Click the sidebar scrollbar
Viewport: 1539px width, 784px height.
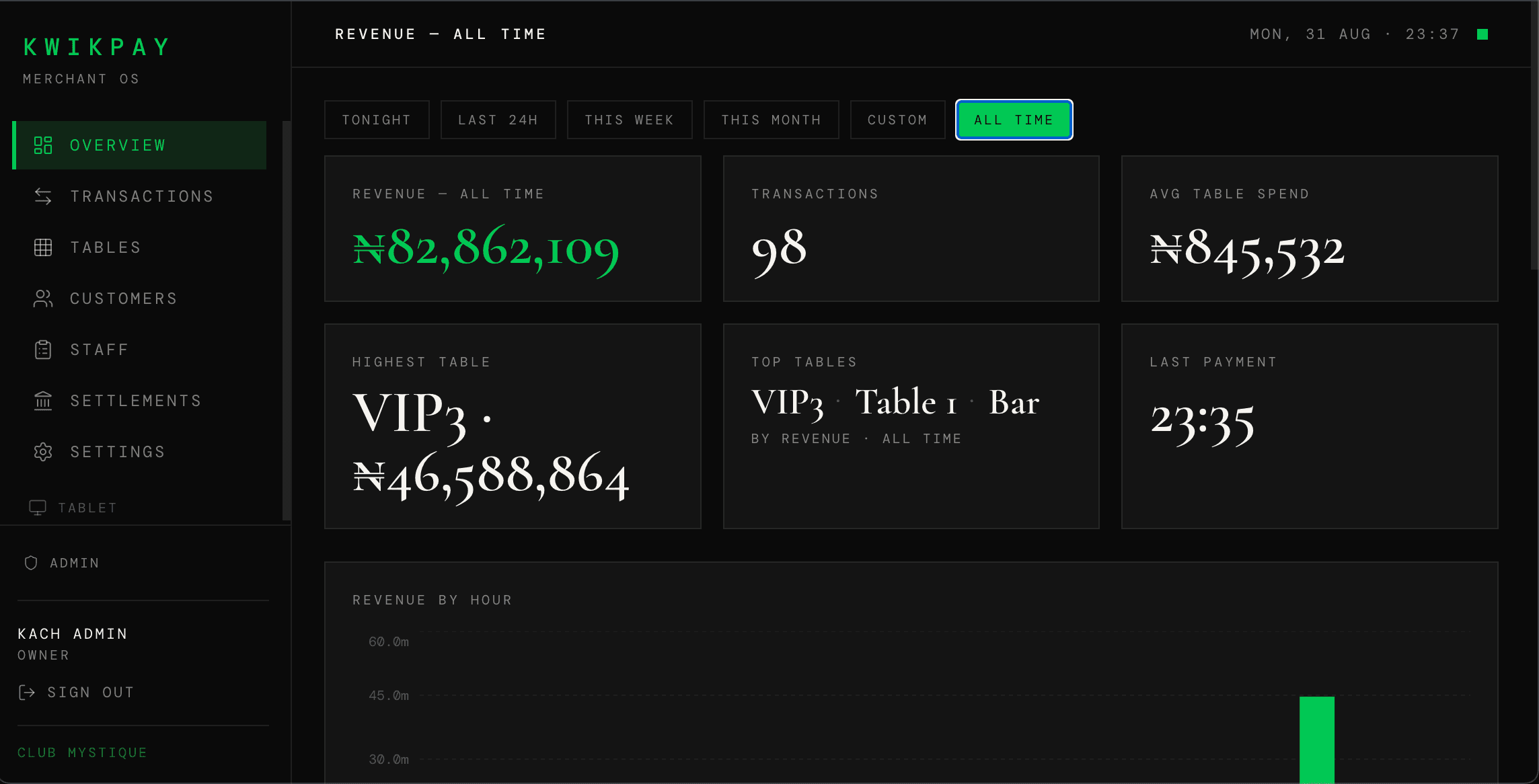tap(287, 320)
